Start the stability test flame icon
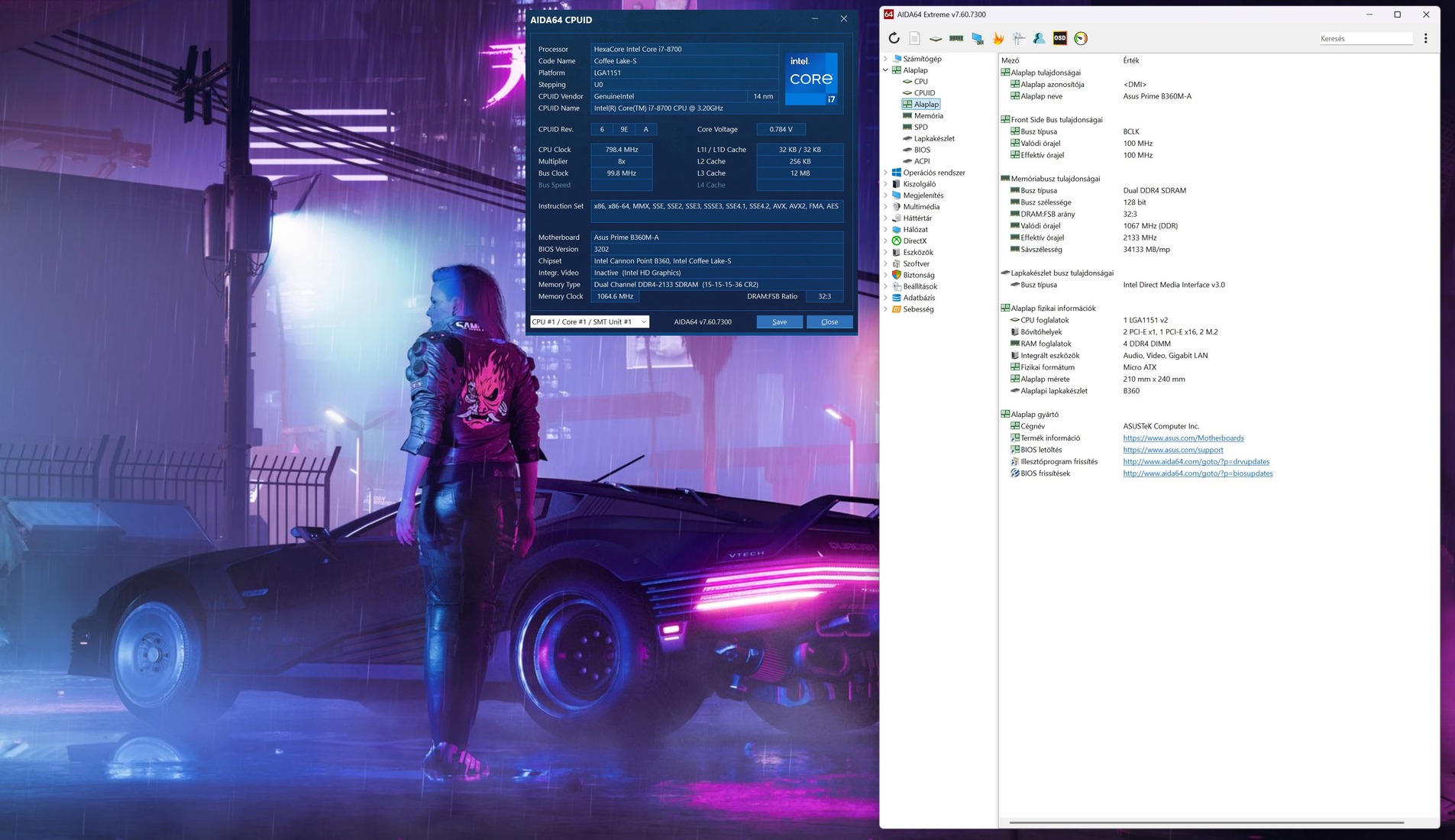The width and height of the screenshot is (1455, 840). click(x=998, y=38)
